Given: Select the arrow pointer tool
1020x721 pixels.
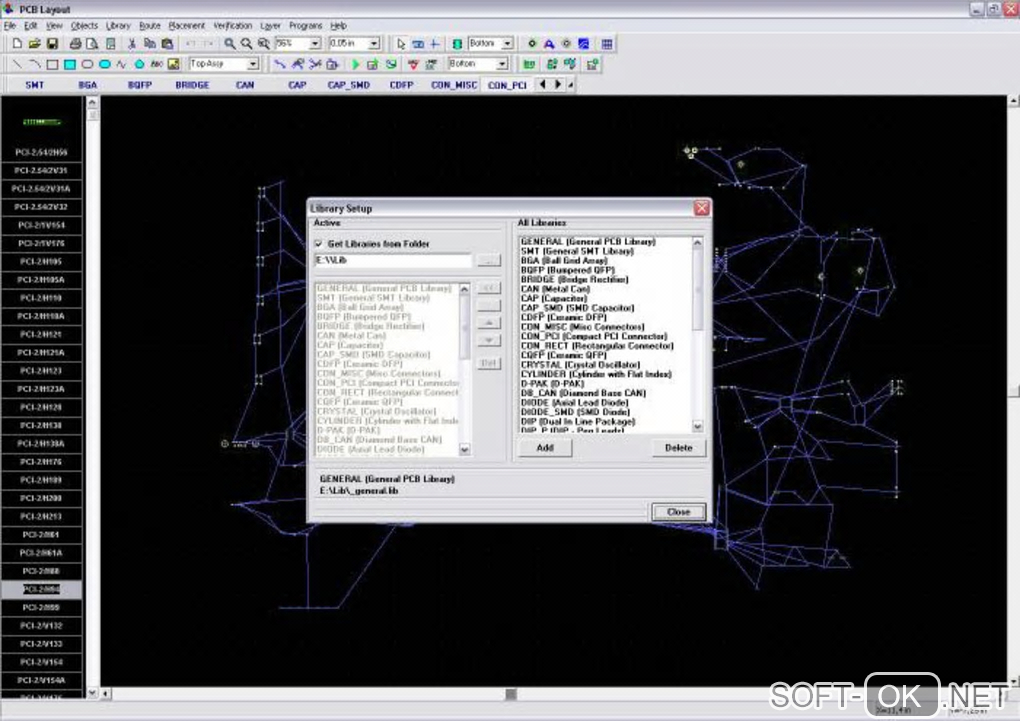Looking at the screenshot, I should tap(401, 44).
